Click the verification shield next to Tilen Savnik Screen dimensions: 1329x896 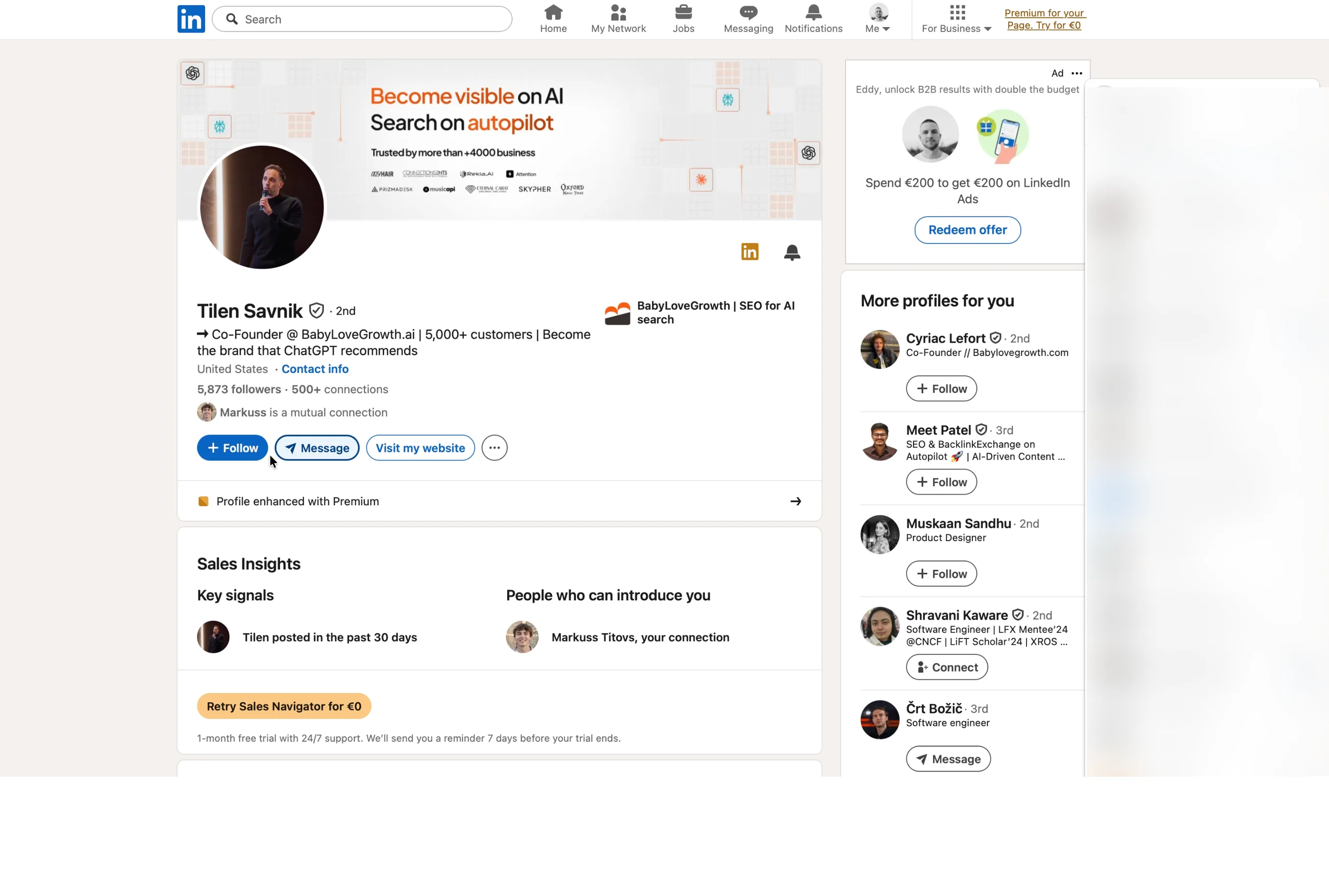tap(316, 310)
